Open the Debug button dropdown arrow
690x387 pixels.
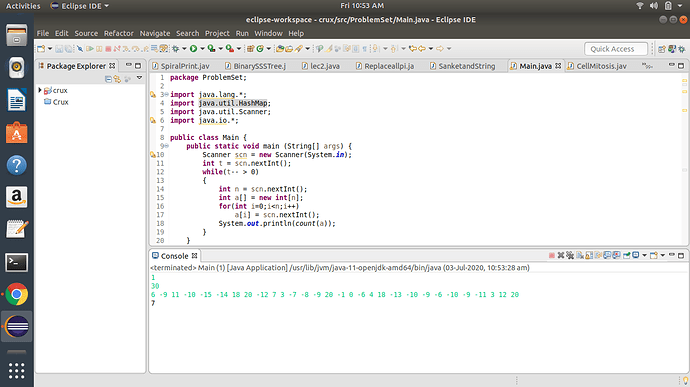[184, 48]
